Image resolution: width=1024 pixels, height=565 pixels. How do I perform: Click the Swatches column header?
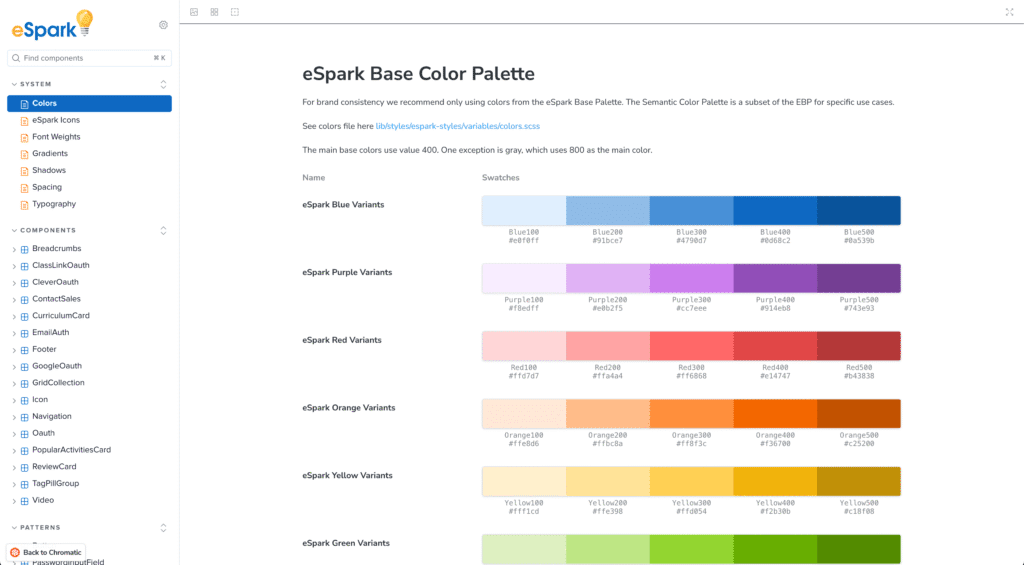coord(500,178)
